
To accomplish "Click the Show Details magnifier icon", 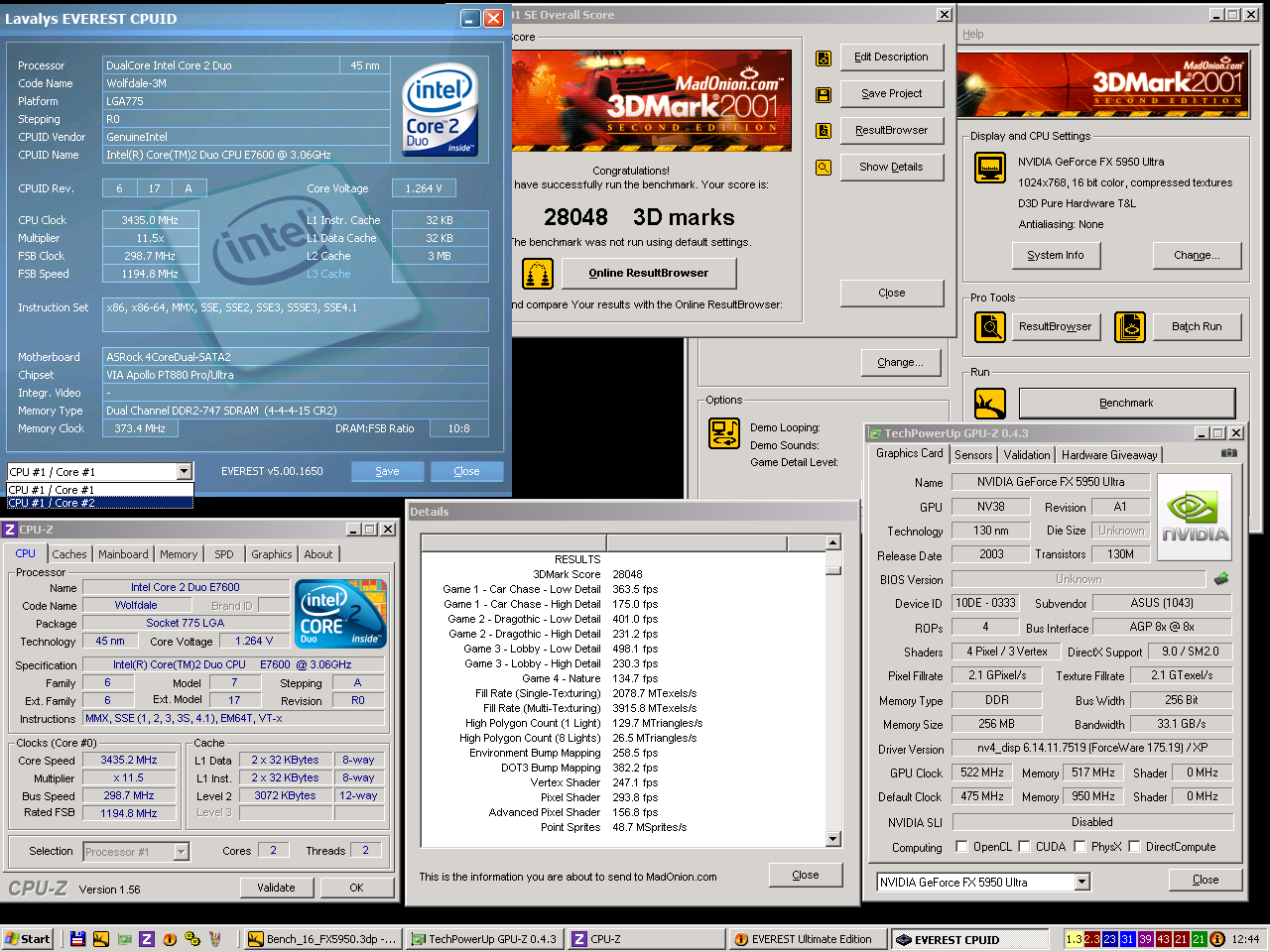I will click(x=823, y=168).
